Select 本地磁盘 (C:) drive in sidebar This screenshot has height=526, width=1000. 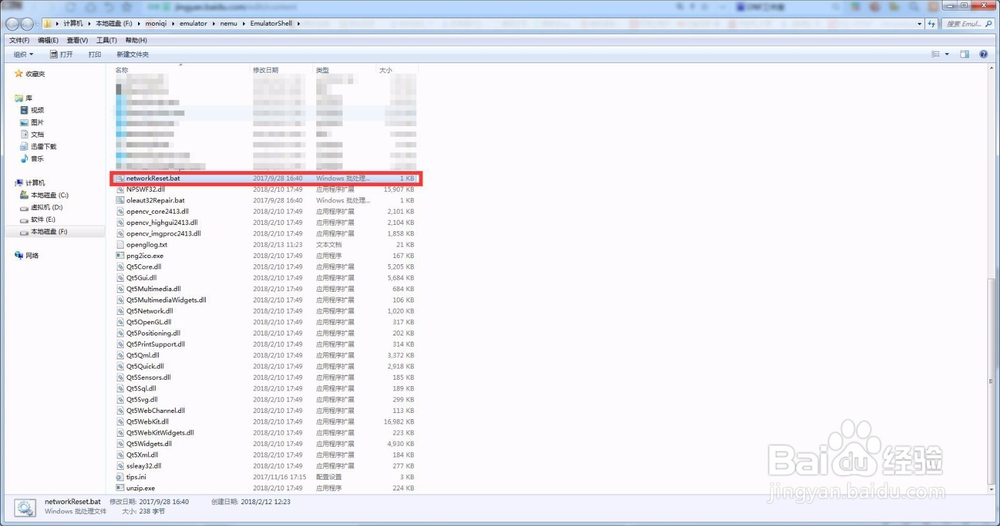43,195
